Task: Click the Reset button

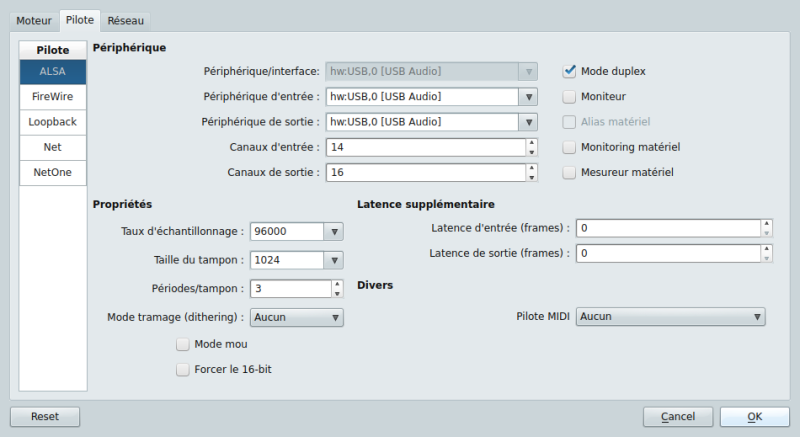Action: point(45,416)
